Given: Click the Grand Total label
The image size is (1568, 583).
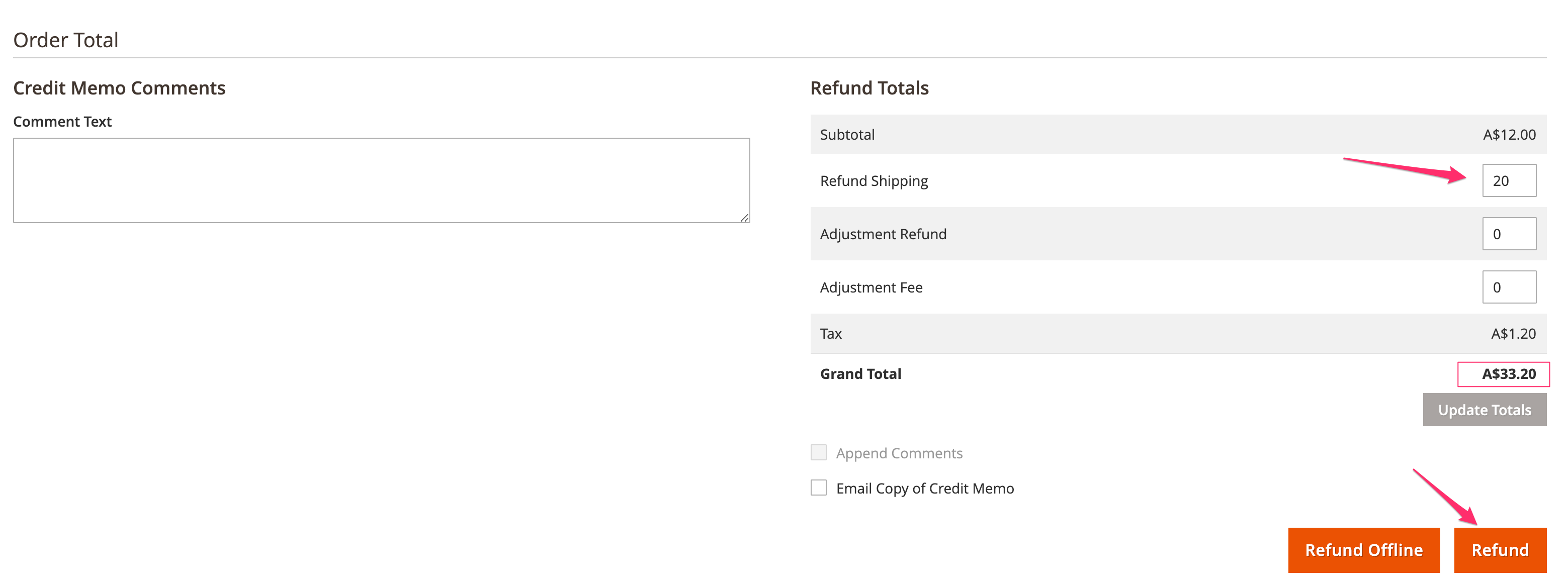Looking at the screenshot, I should tap(860, 374).
